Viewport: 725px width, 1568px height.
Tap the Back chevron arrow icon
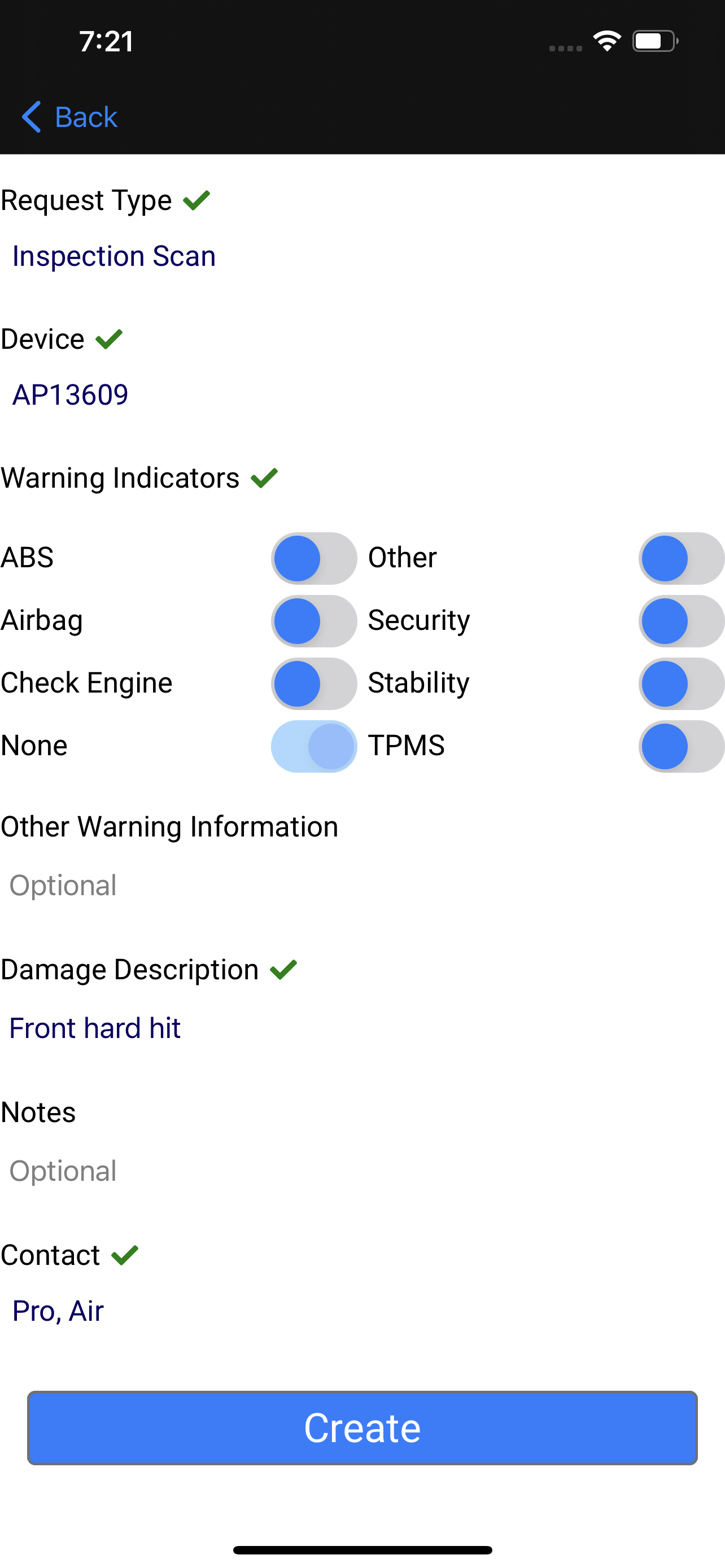[32, 116]
